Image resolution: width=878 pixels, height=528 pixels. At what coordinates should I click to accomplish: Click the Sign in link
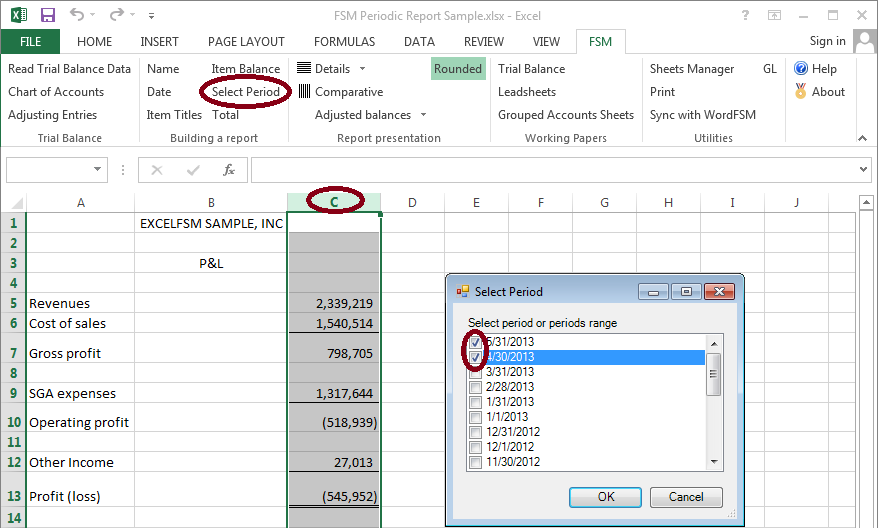click(828, 41)
